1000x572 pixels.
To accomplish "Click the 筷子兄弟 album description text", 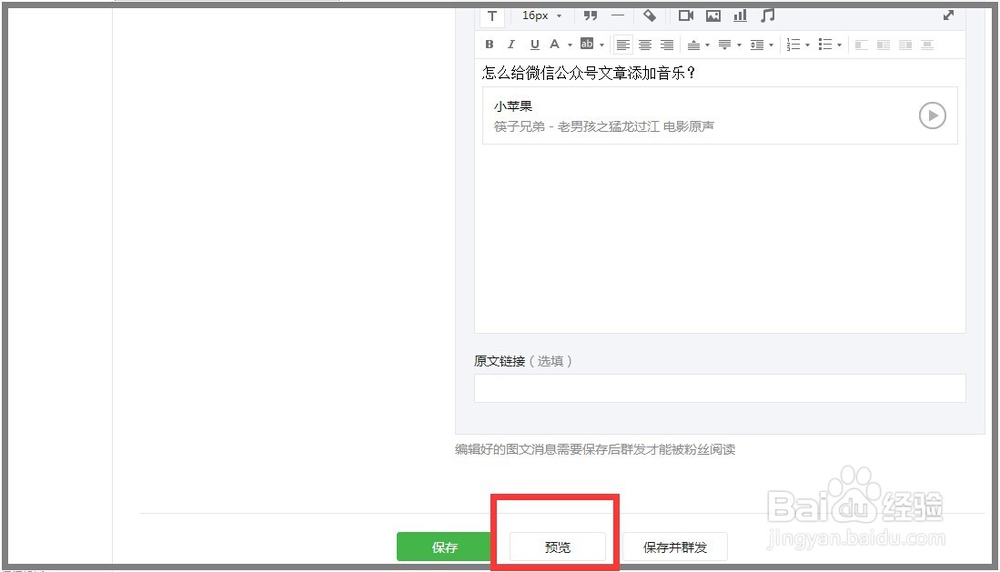I will 603,126.
